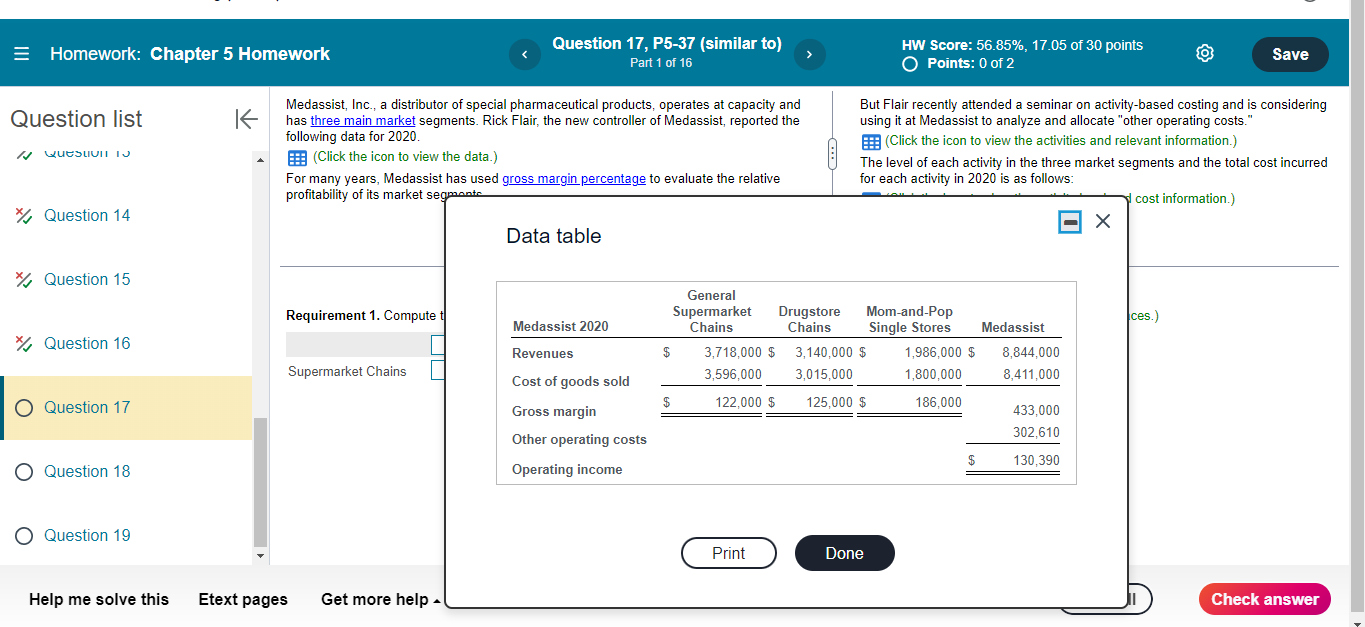Close the Data table dialog

(1102, 222)
